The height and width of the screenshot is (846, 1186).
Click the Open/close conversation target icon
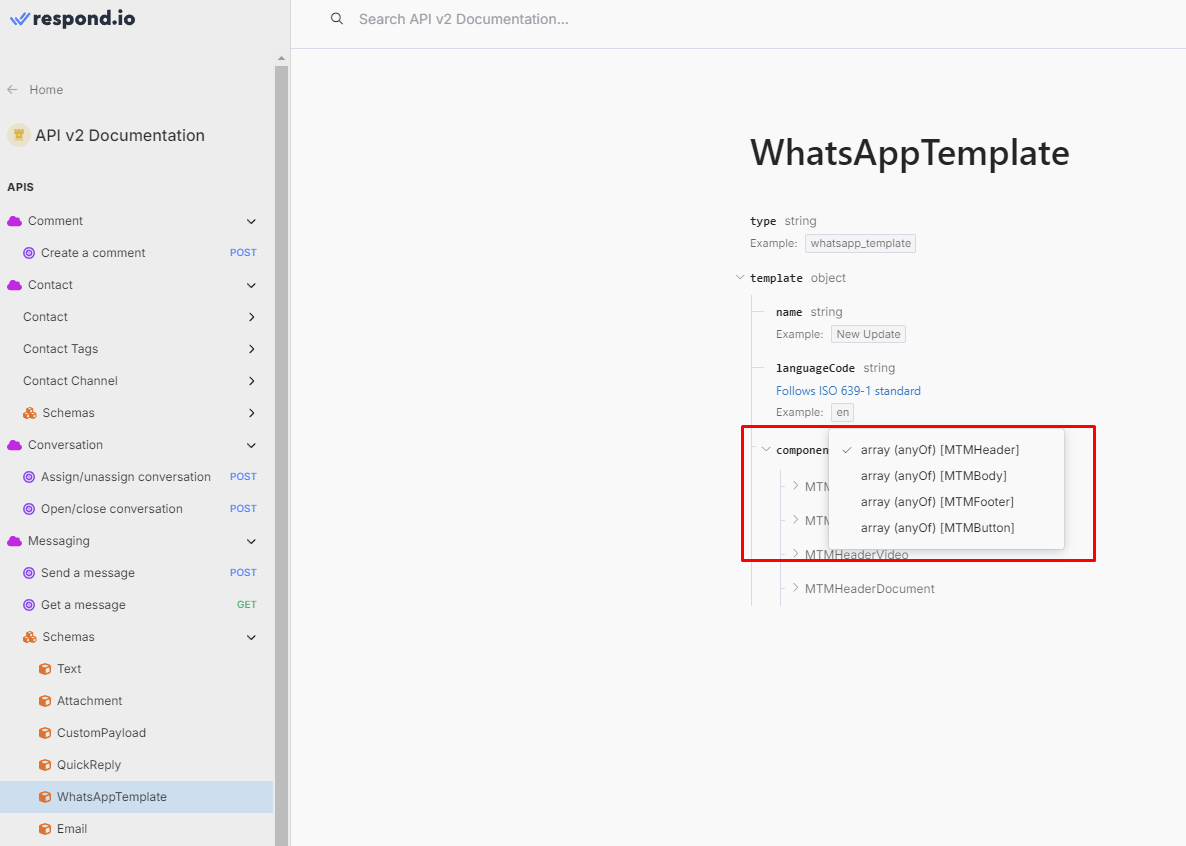tap(29, 509)
